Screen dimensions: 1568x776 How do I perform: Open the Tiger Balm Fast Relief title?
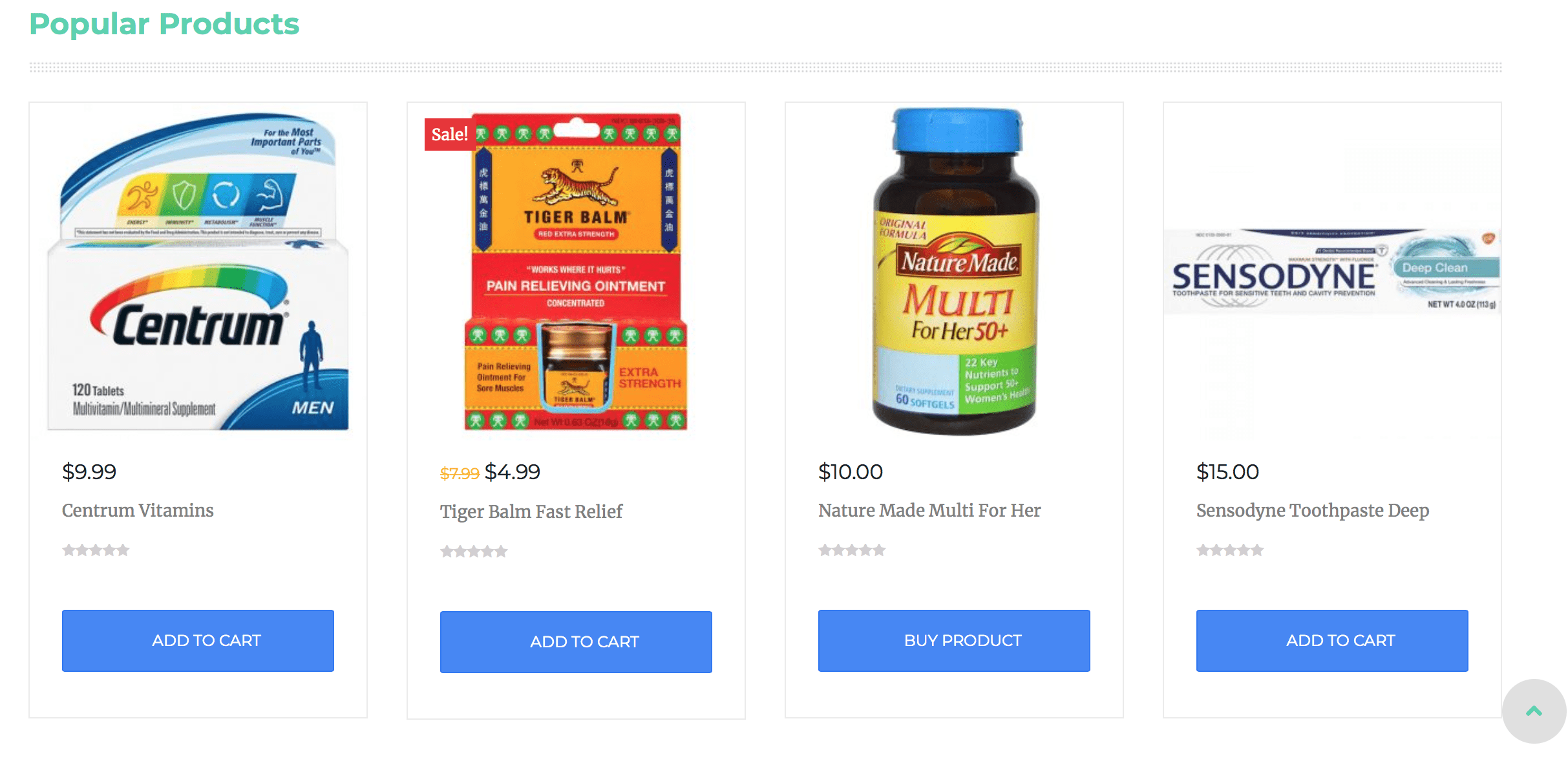point(531,512)
